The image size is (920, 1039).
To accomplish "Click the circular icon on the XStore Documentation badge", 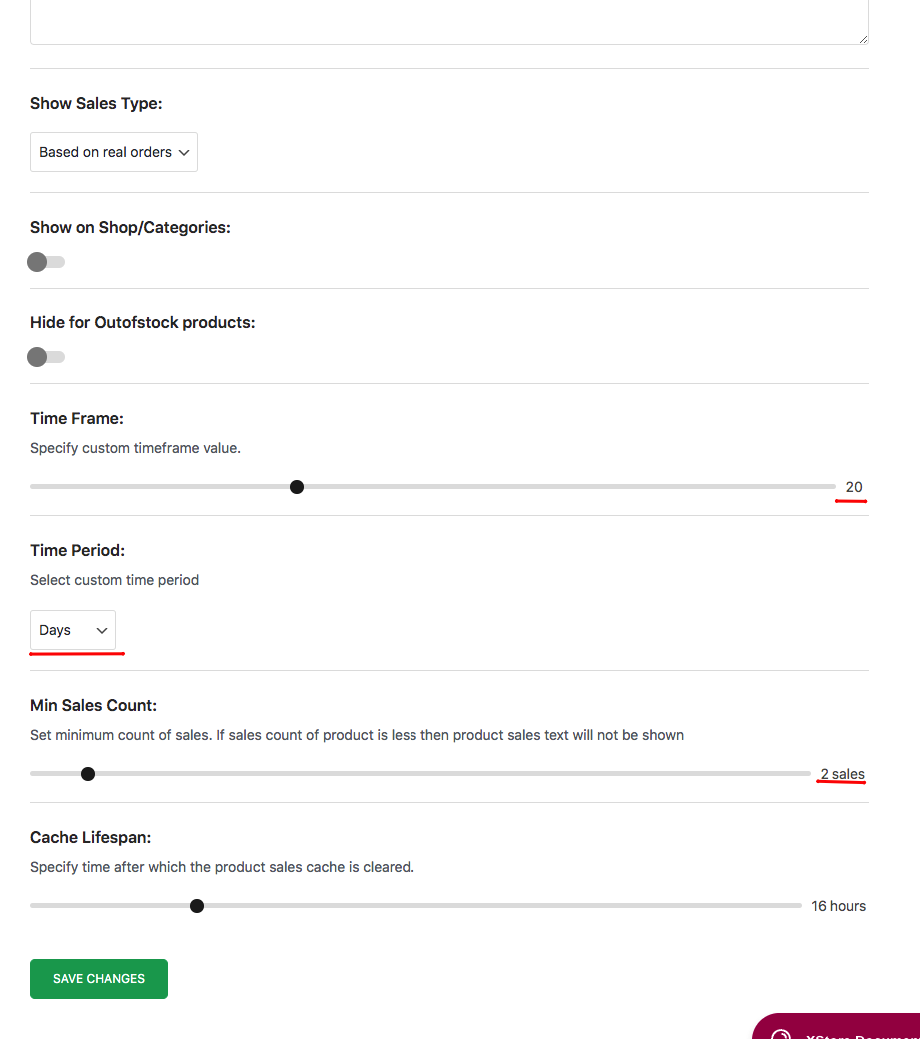I will (781, 1034).
